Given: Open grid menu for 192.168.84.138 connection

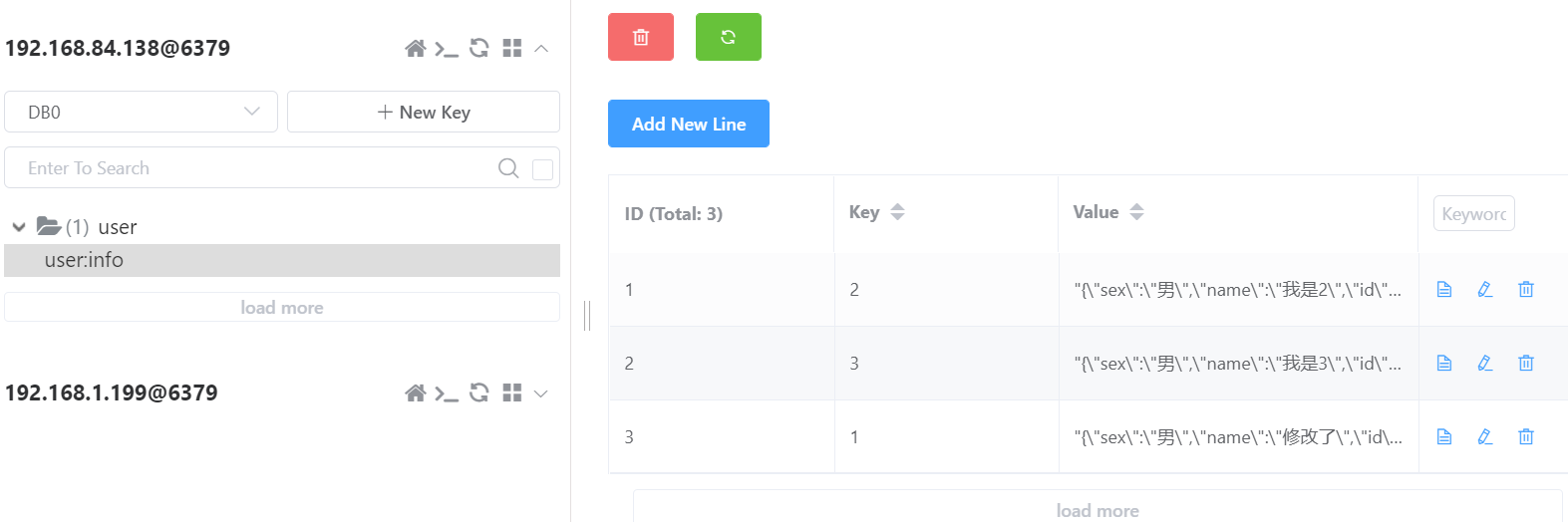Looking at the screenshot, I should click(x=512, y=48).
